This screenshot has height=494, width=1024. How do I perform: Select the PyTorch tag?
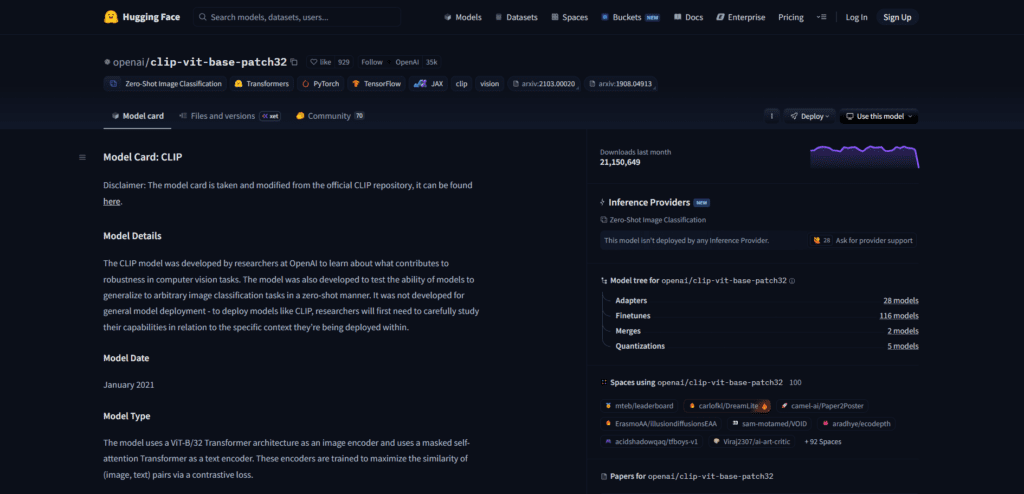320,84
